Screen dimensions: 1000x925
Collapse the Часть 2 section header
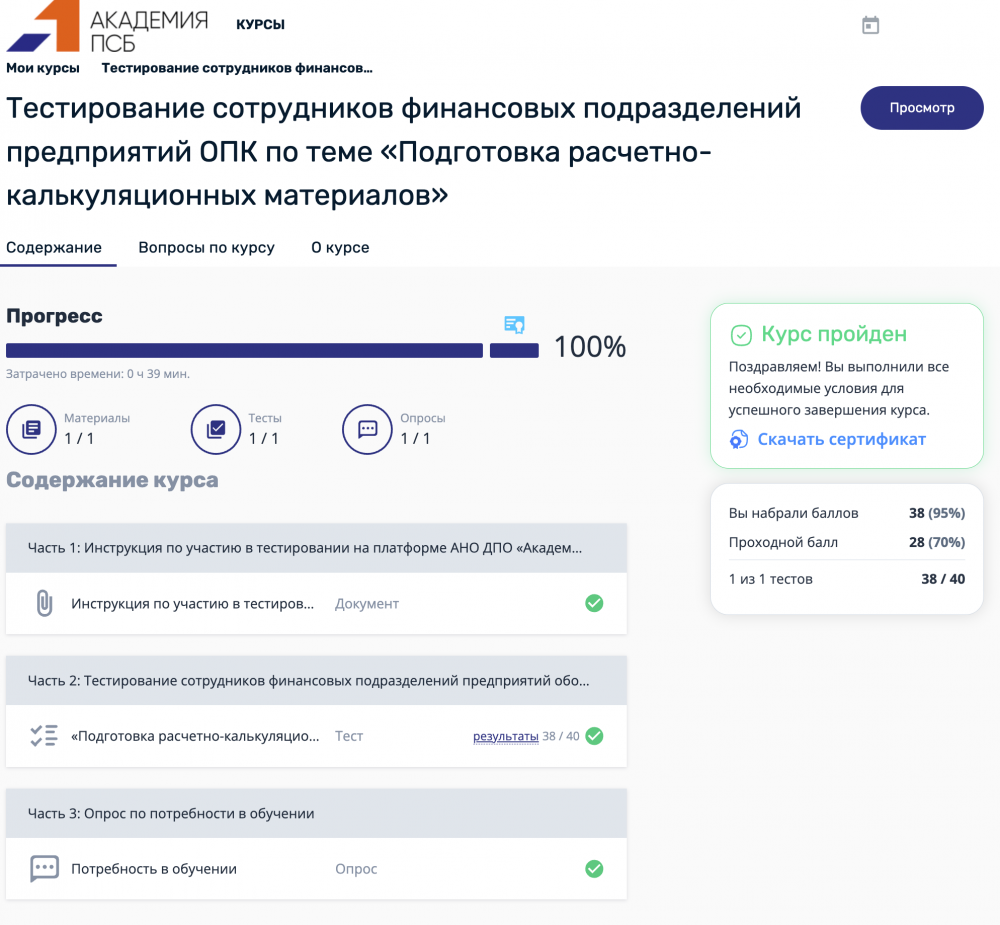click(316, 681)
